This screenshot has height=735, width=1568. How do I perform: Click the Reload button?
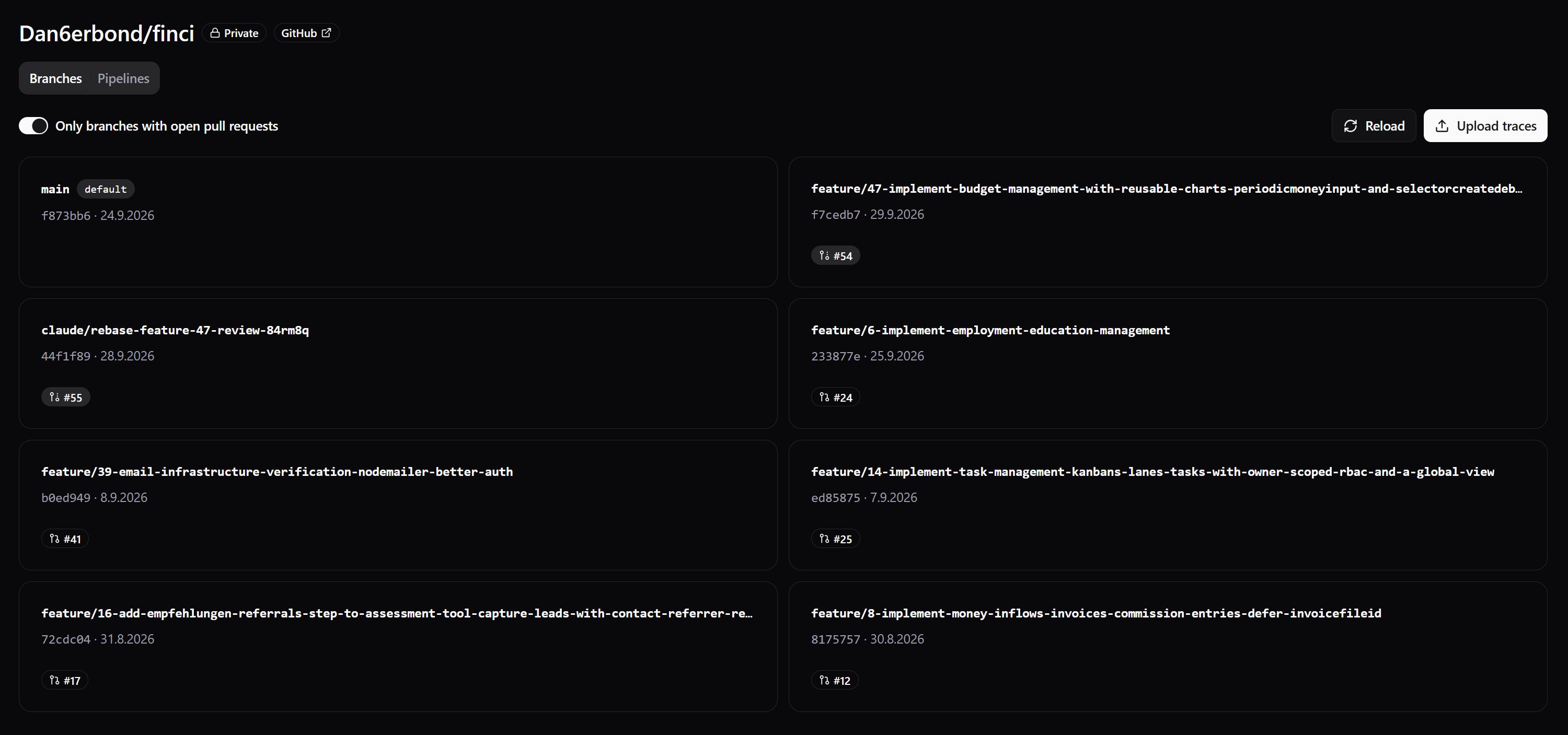1373,126
